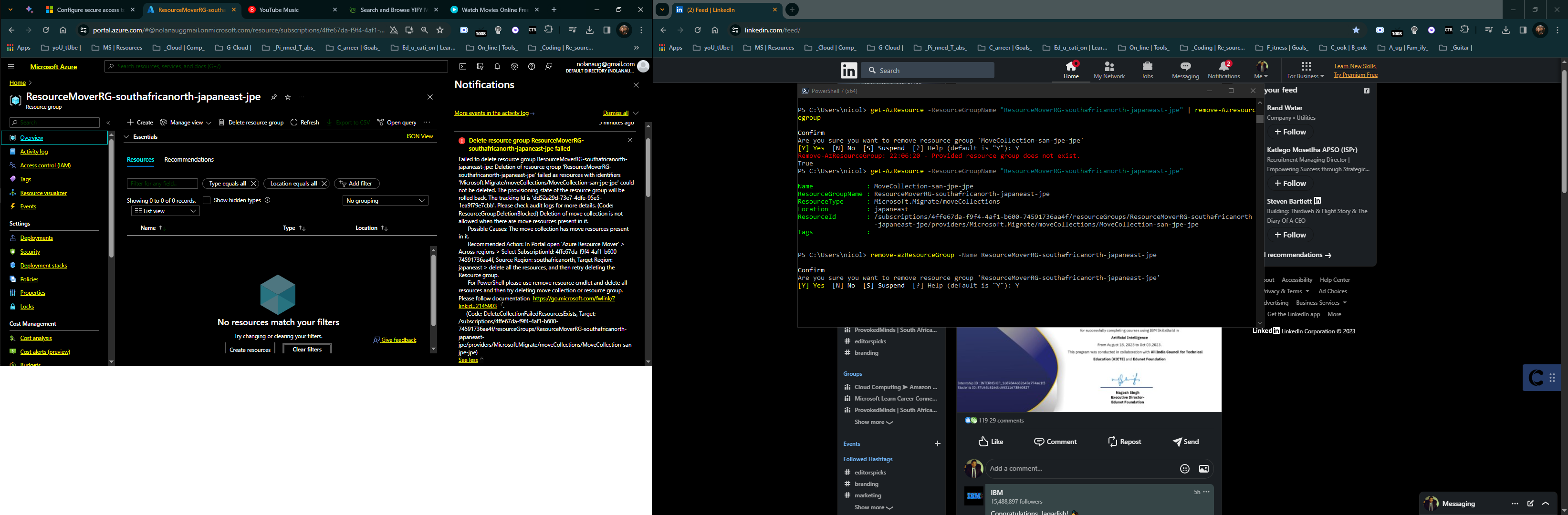
Task: Add resource group to favorites star
Action: pos(288,97)
